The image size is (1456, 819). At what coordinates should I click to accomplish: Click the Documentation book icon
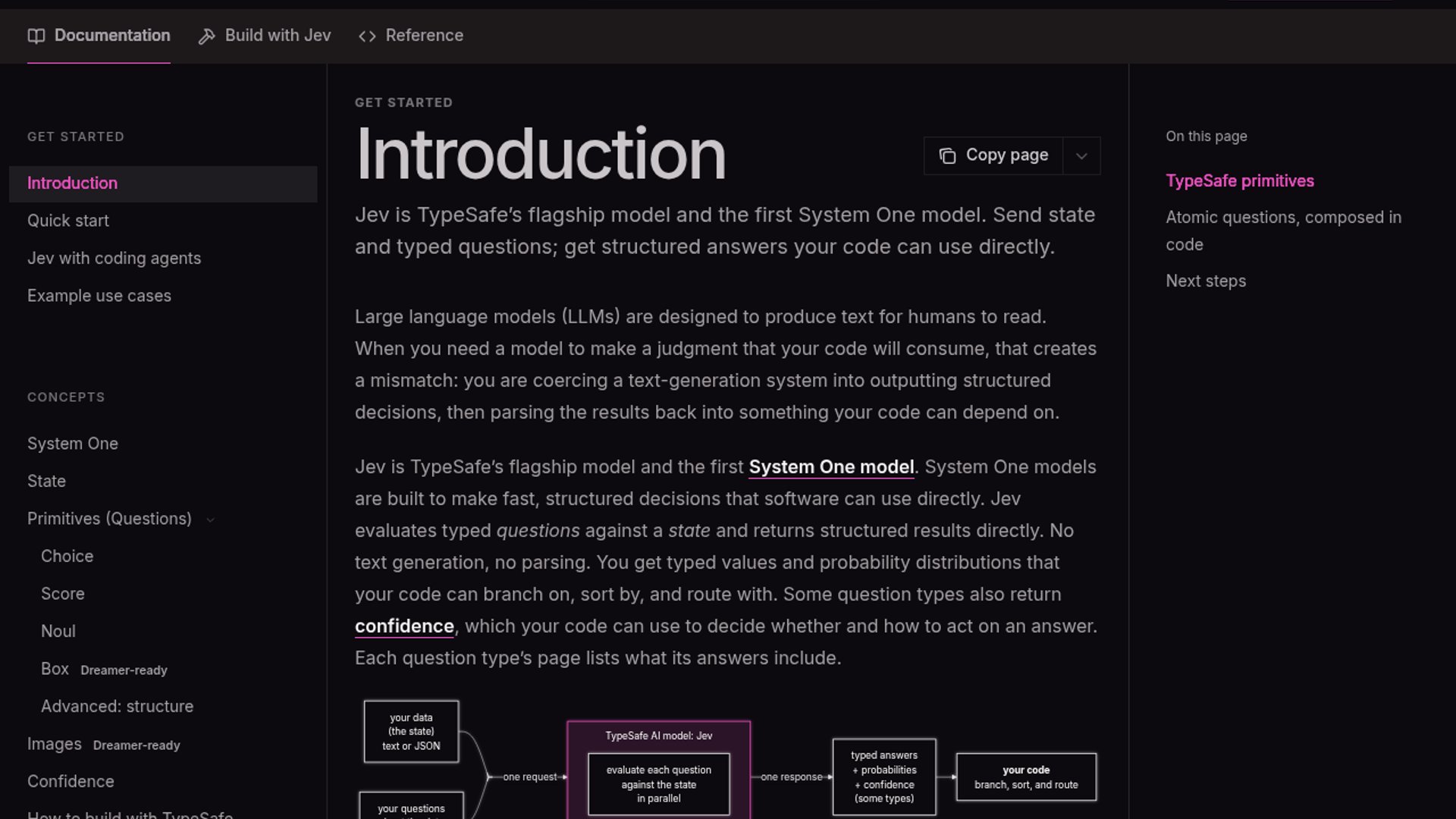(36, 36)
